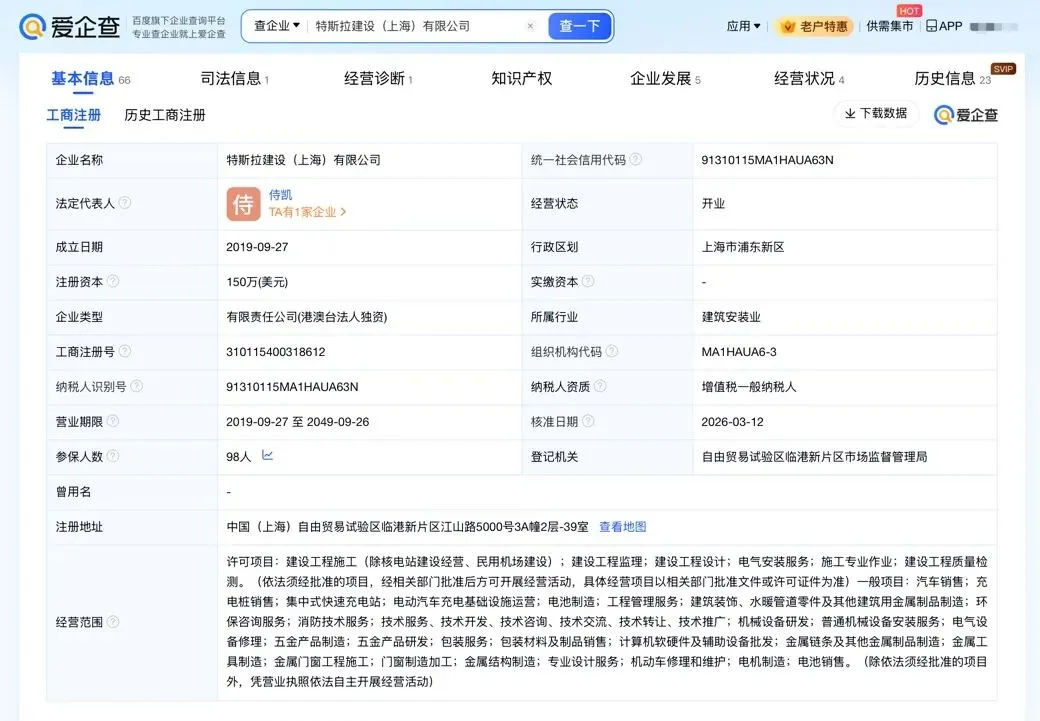Click the help icon next to 经营范围
1040x721 pixels.
113,622
